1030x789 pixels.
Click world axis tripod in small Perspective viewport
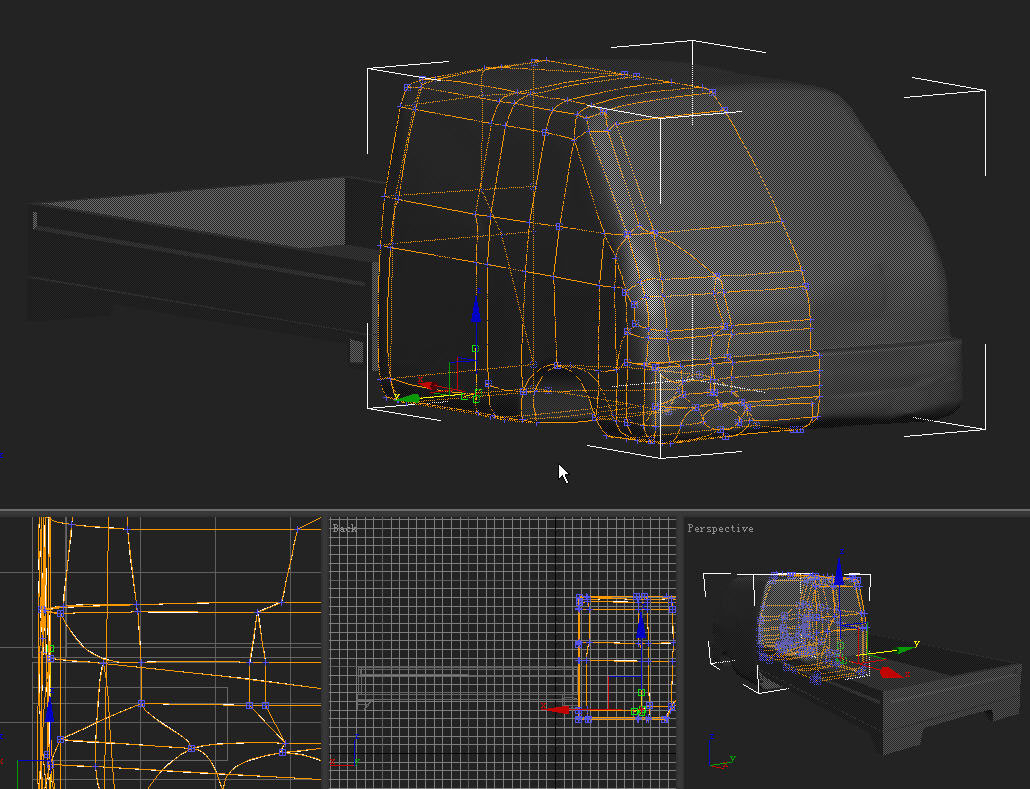tap(718, 757)
